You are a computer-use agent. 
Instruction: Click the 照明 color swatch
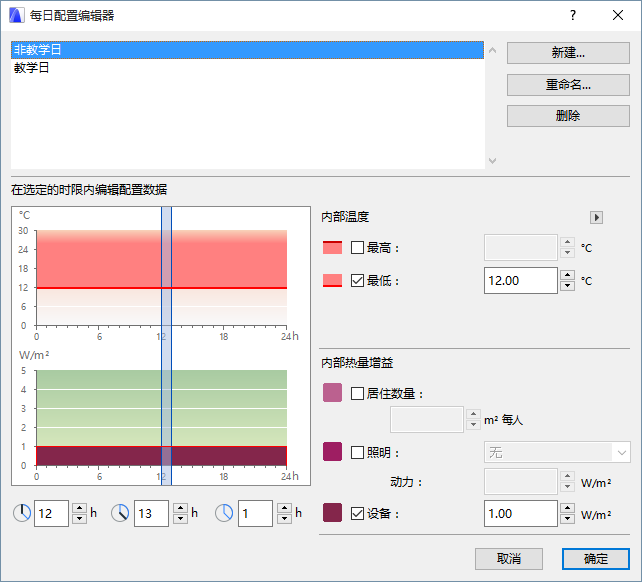[x=332, y=452]
